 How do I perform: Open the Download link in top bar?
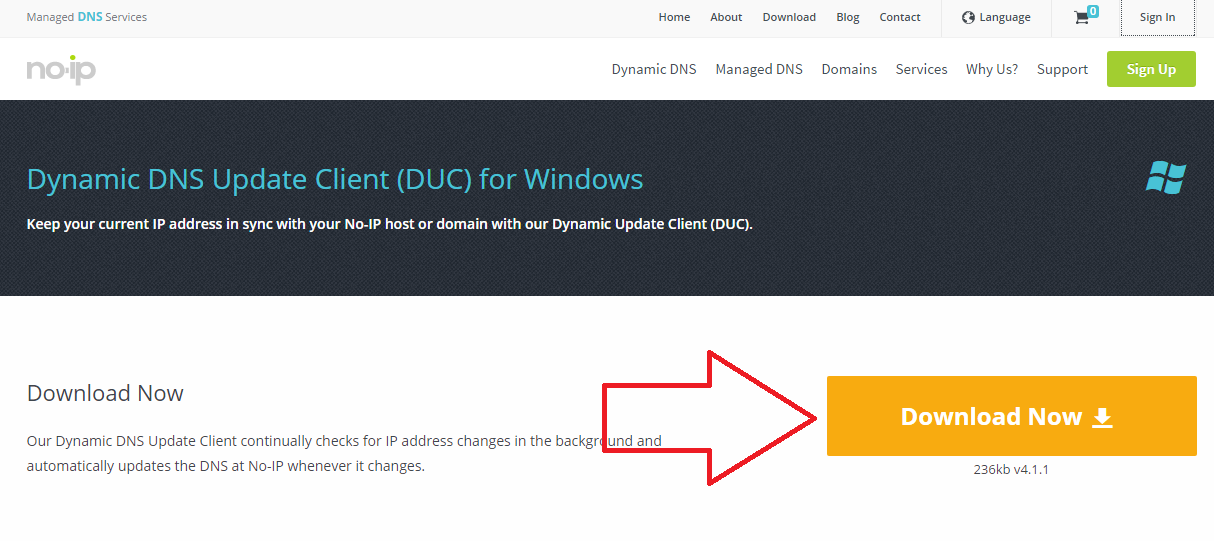(789, 17)
